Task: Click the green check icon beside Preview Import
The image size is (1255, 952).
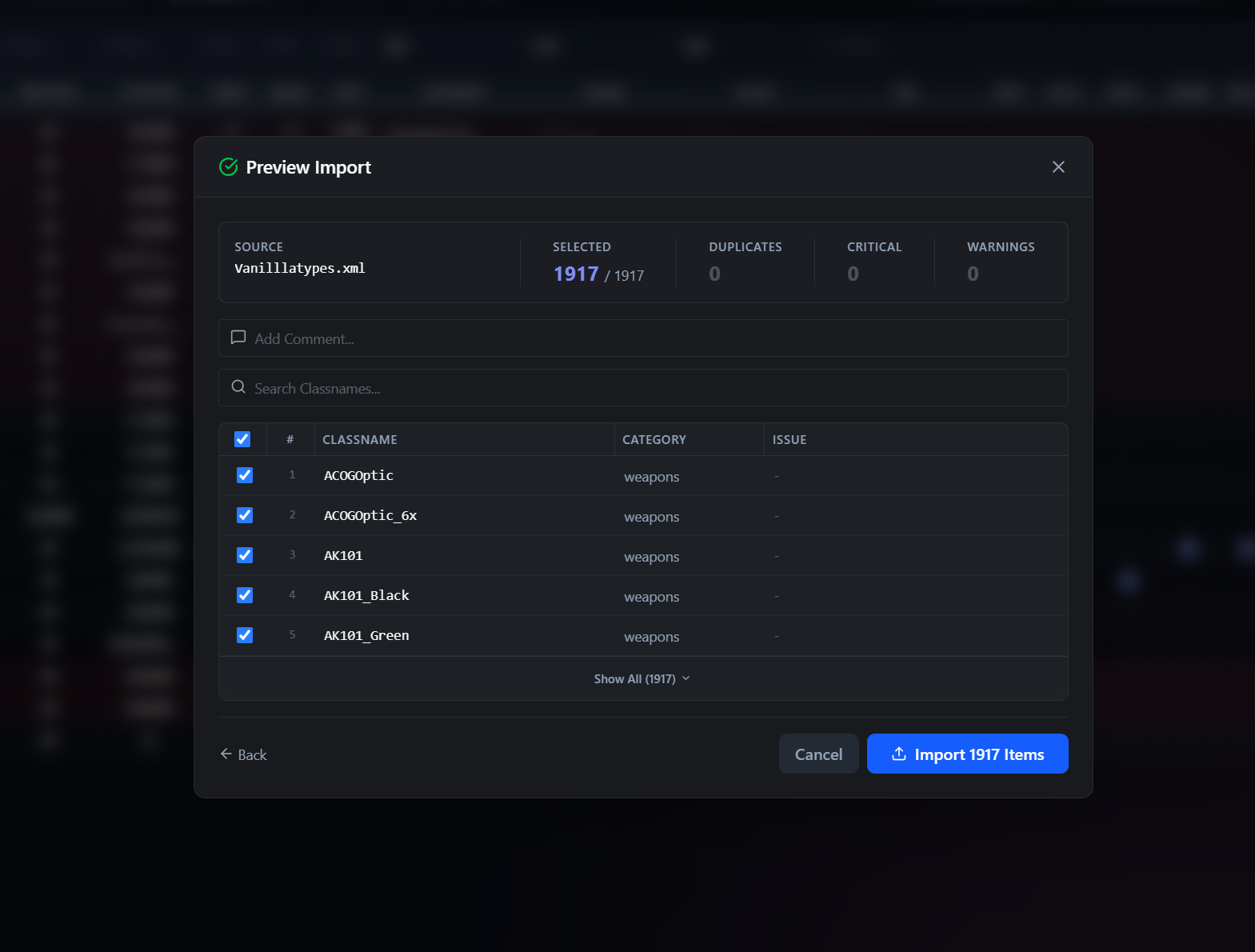Action: pos(229,166)
